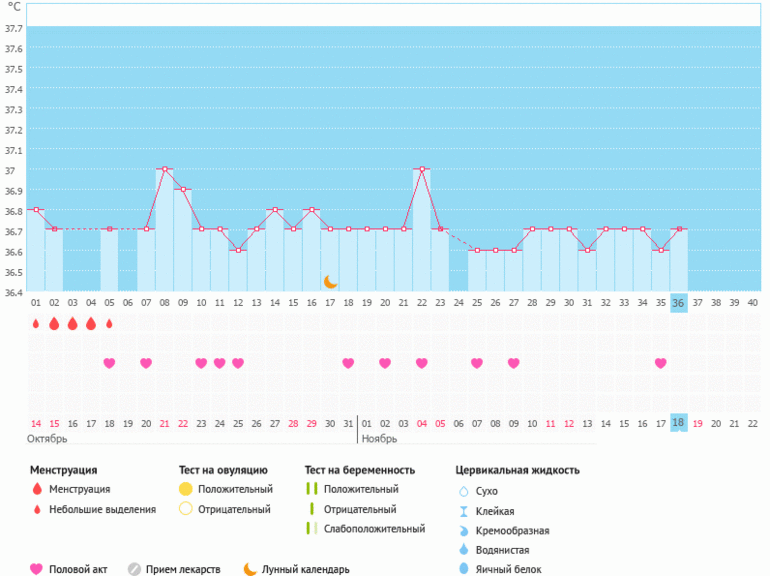Image resolution: width=770 pixels, height=576 pixels.
Task: Click the crescent moon icon on day 17
Action: click(330, 282)
